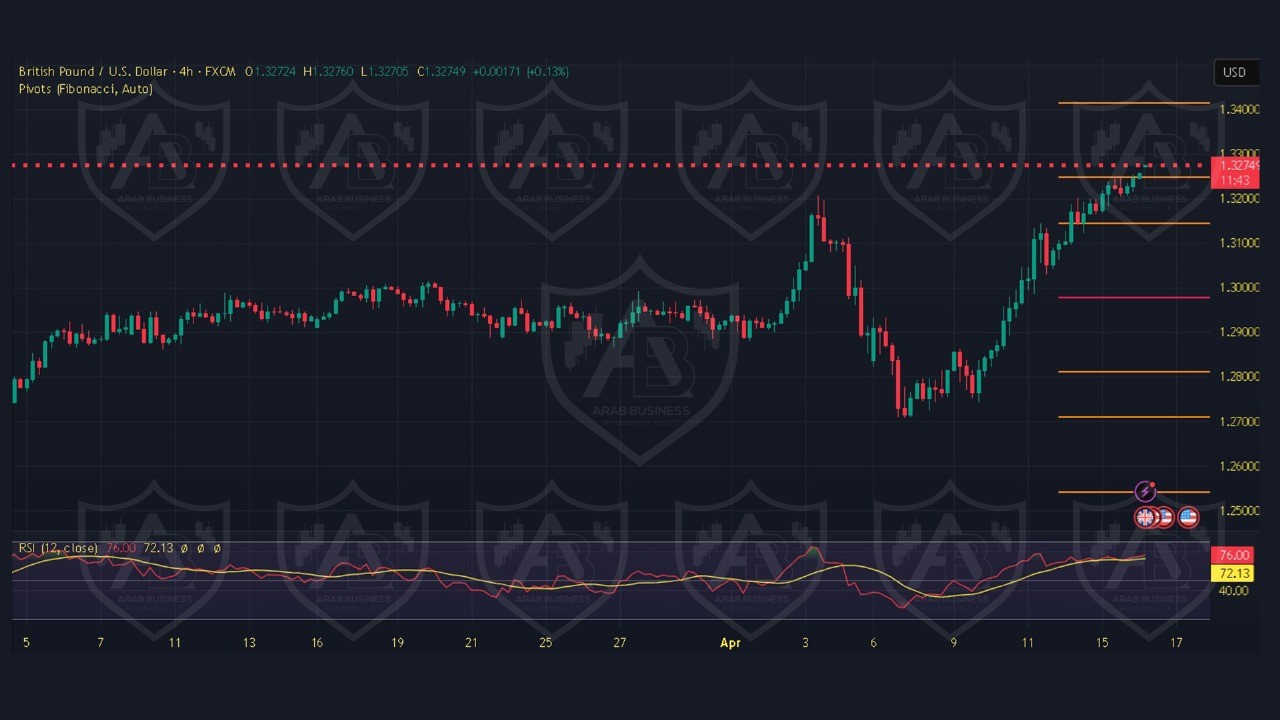
Task: Select the orange pivot line near 1.31400
Action: [1133, 223]
